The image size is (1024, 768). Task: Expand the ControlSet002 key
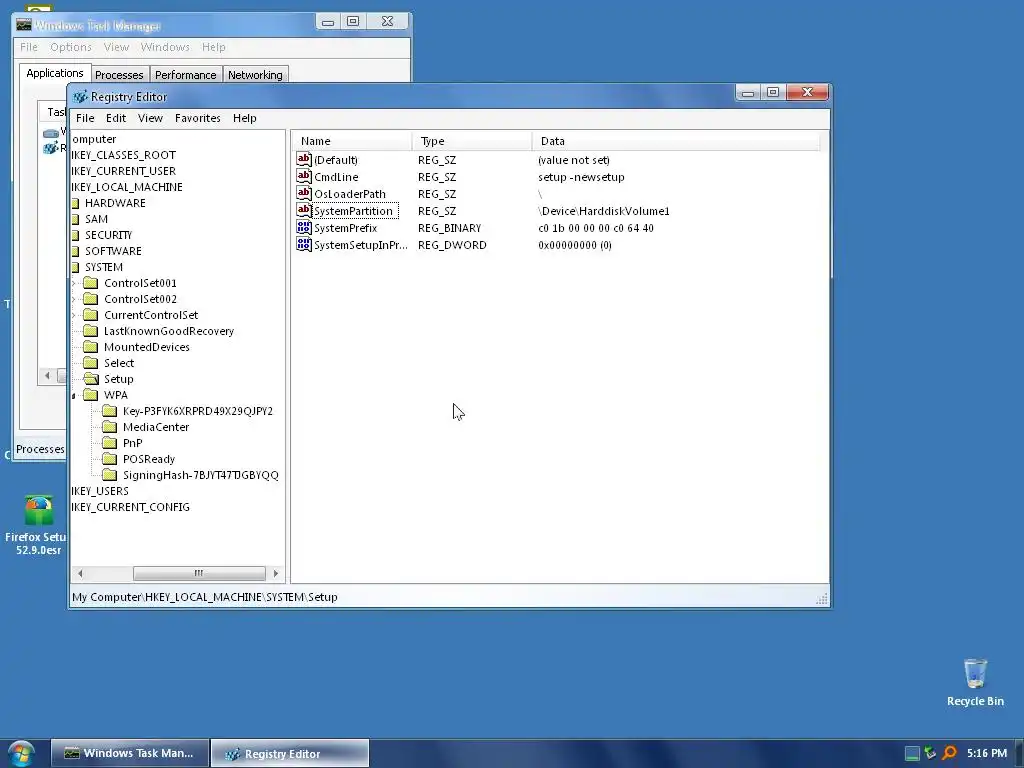(74, 299)
